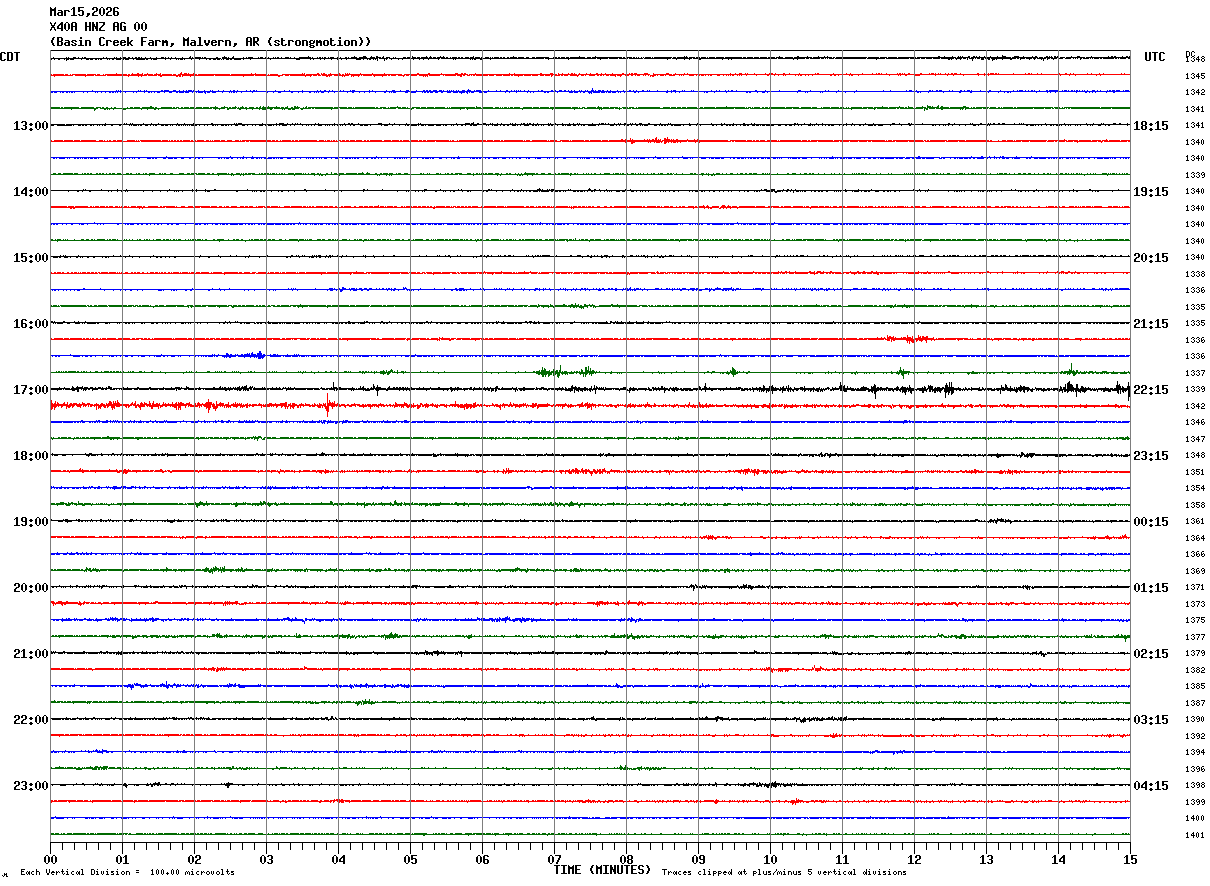
Task: Click minute tick label 07 on time axis
Action: pyautogui.click(x=554, y=859)
